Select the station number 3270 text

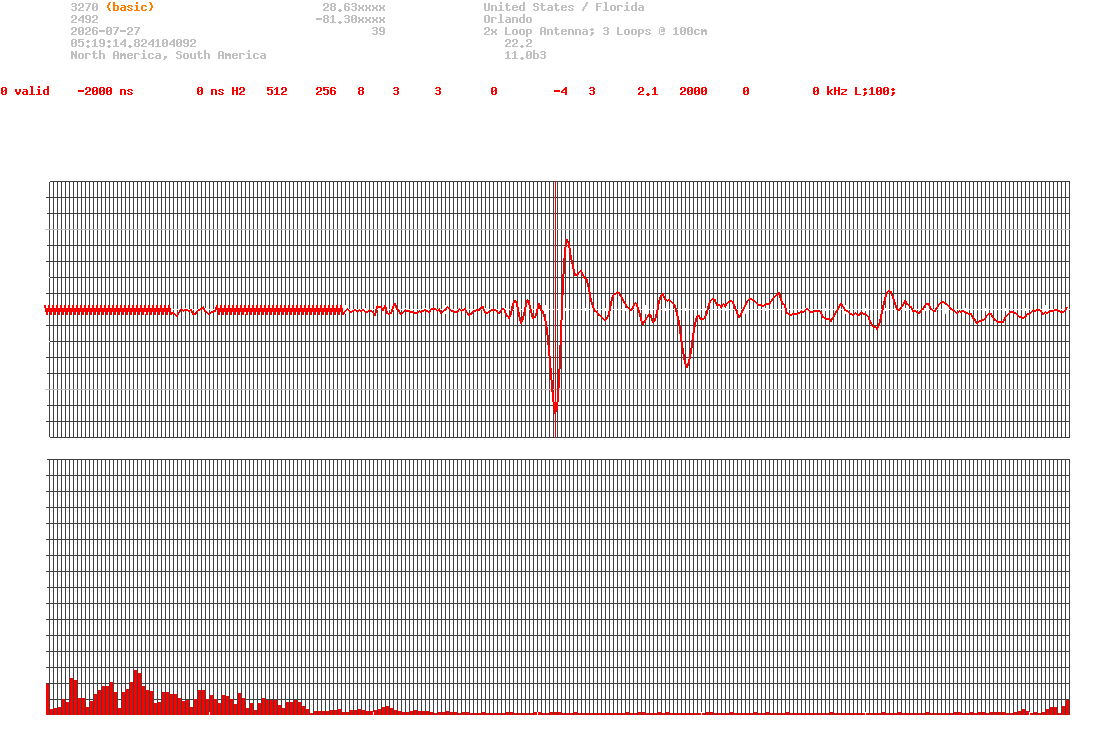point(84,7)
